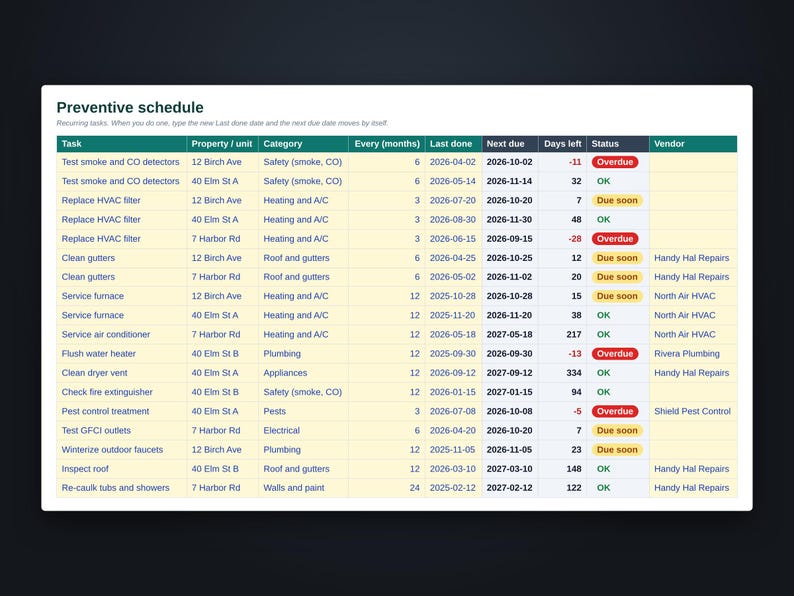The width and height of the screenshot is (794, 596).
Task: Select the Winterize outdoor faucets task cell
Action: 122,450
